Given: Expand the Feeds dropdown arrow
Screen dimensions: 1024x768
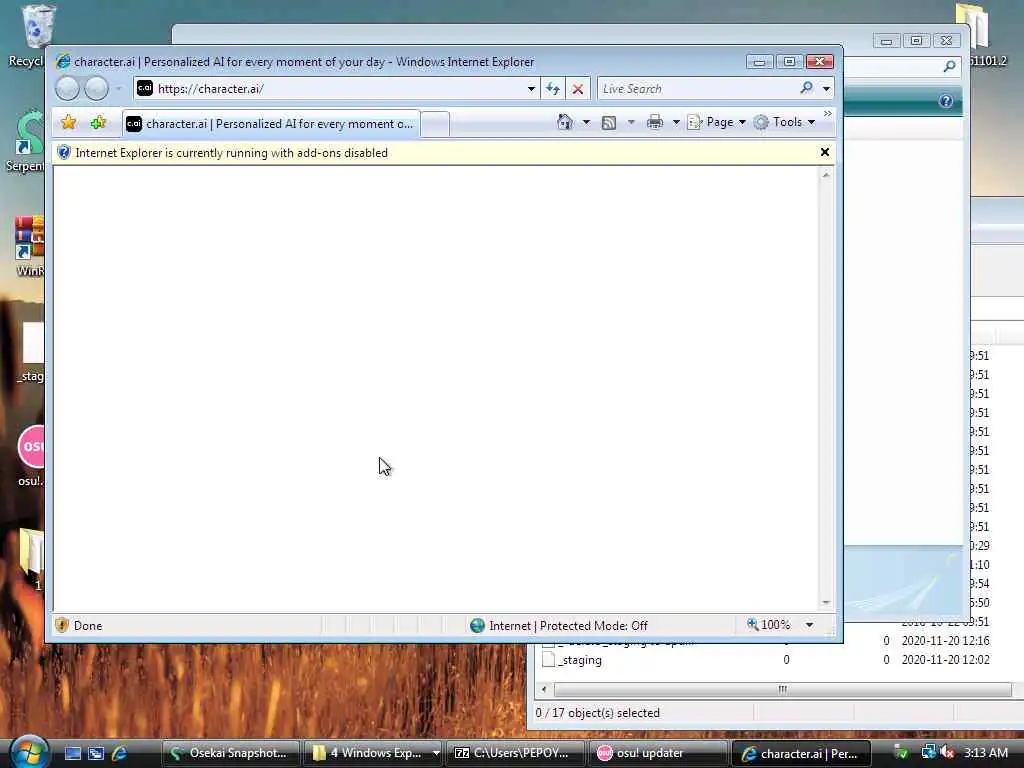Looking at the screenshot, I should [631, 122].
